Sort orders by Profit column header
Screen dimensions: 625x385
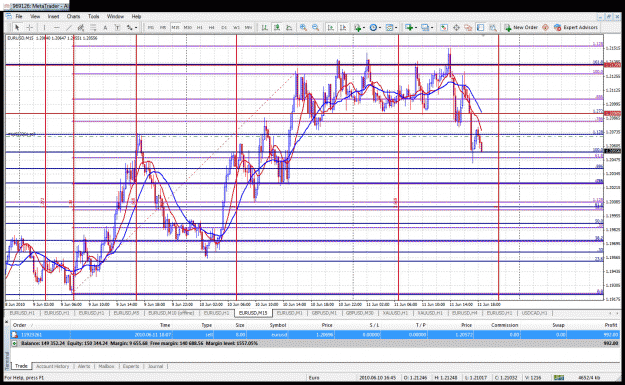[611, 325]
